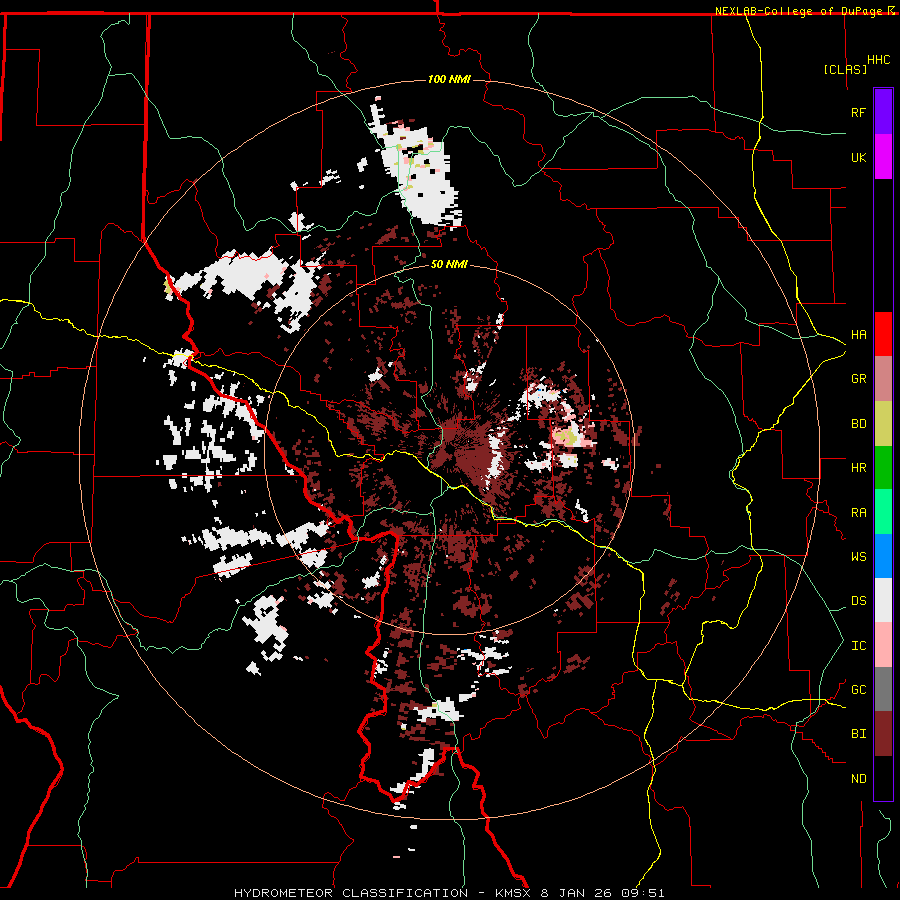Viewport: 900px width, 900px height.
Task: Click the WS legend label
Action: click(x=858, y=557)
